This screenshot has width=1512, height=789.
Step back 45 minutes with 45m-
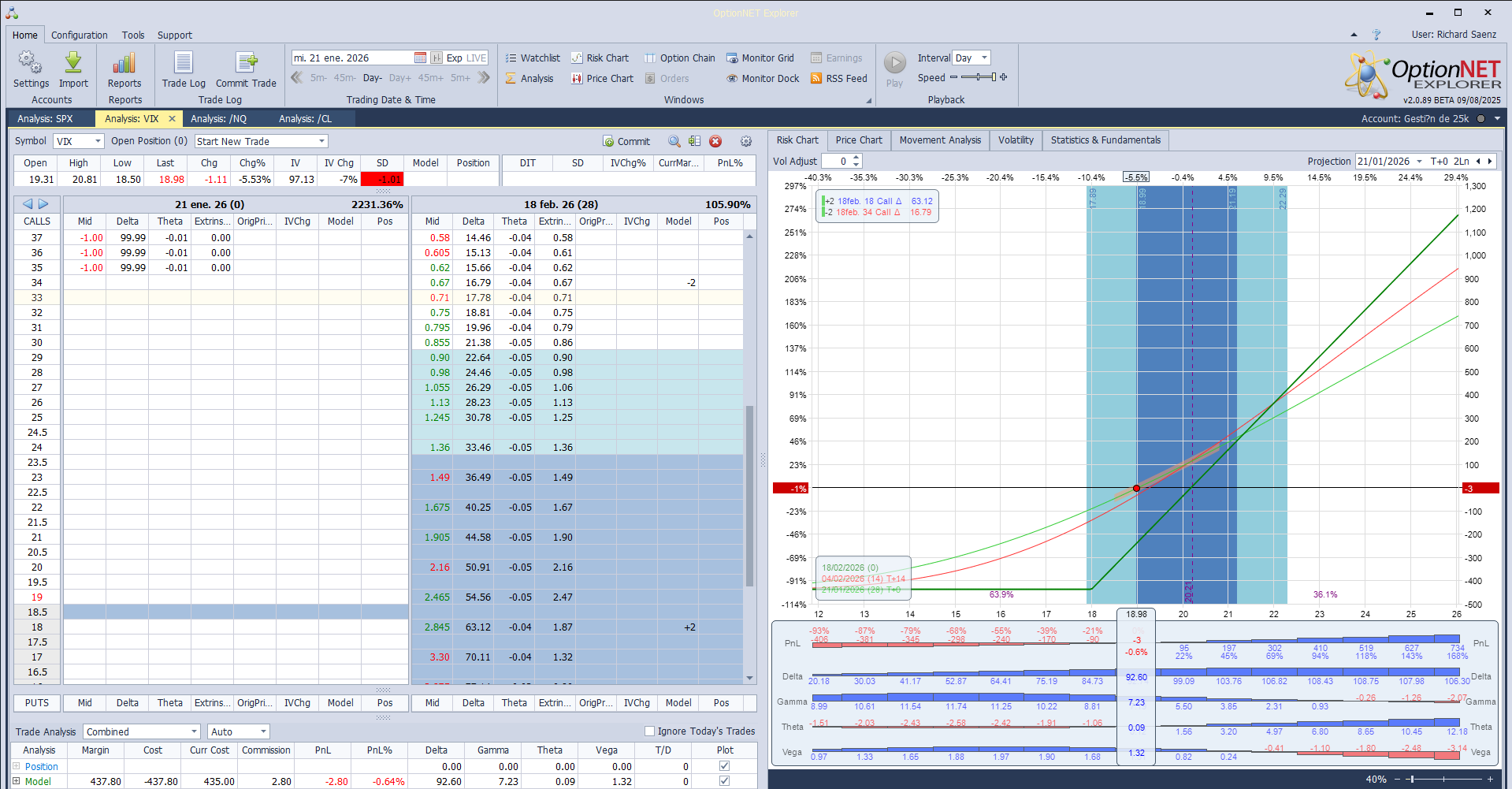tap(345, 78)
